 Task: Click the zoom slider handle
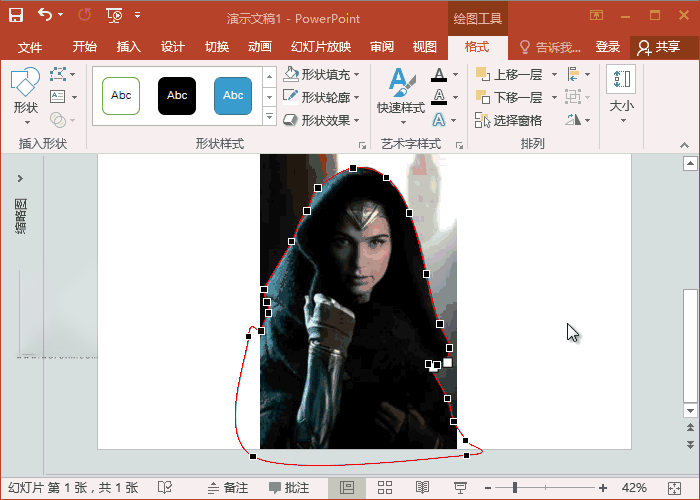click(515, 488)
